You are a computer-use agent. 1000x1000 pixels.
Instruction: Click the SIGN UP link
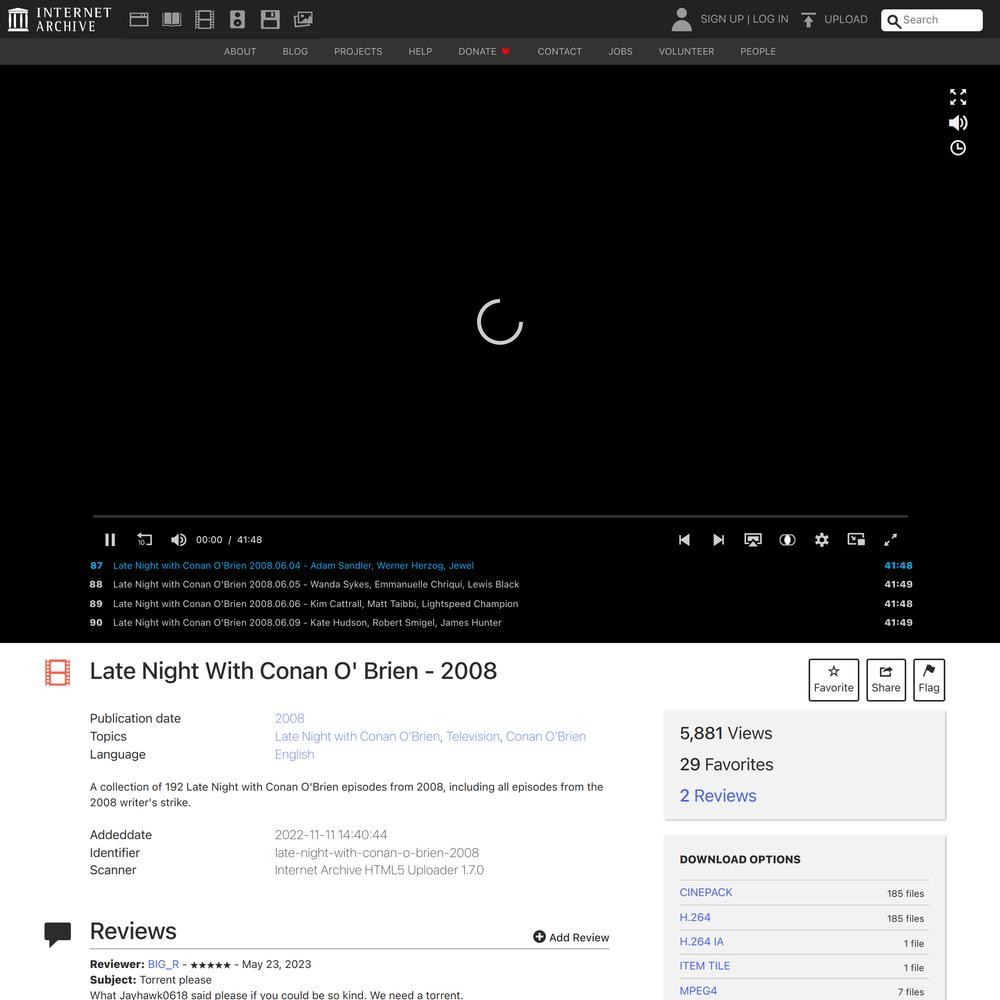pyautogui.click(x=722, y=19)
